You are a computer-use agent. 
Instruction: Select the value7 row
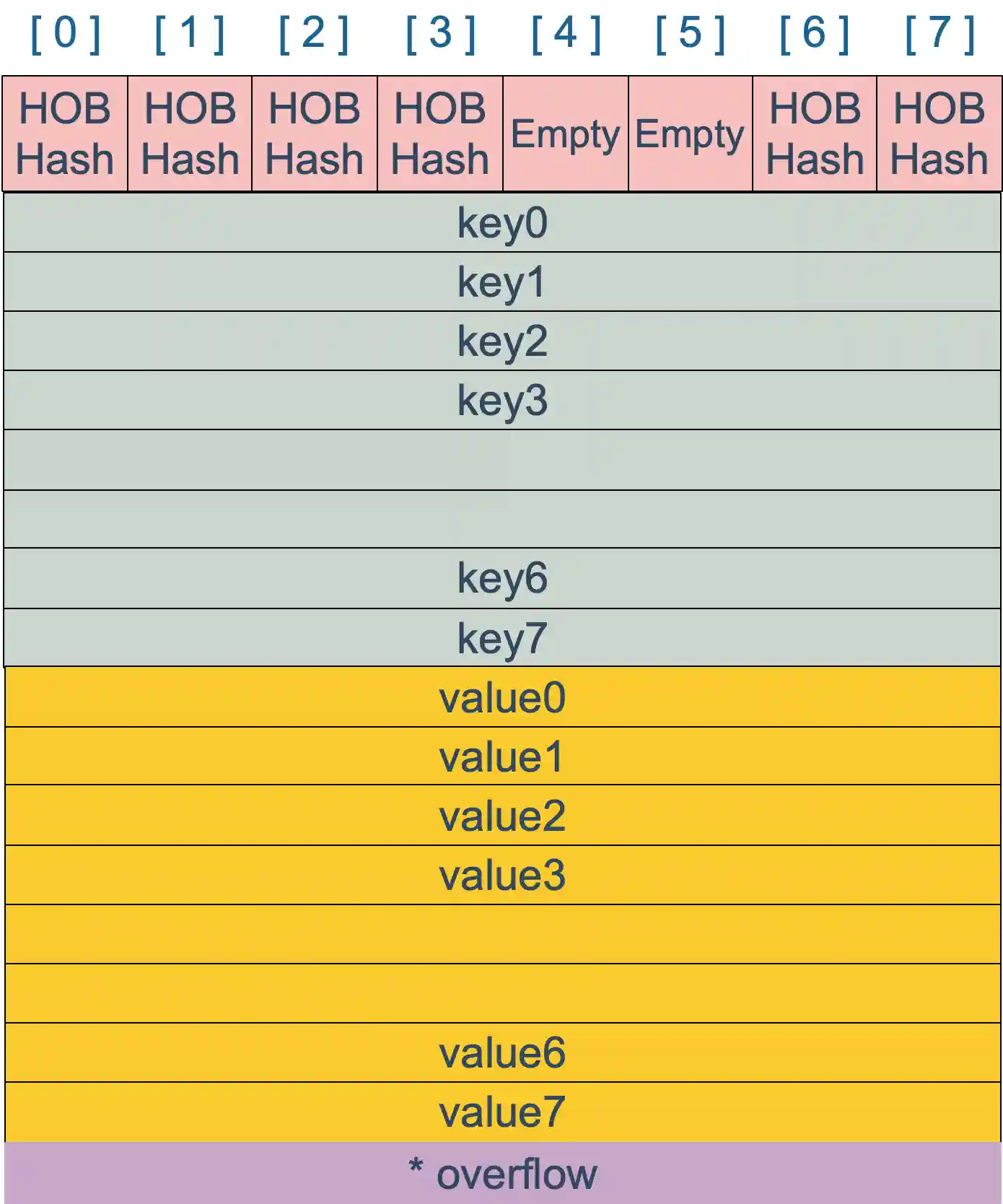point(502,1112)
